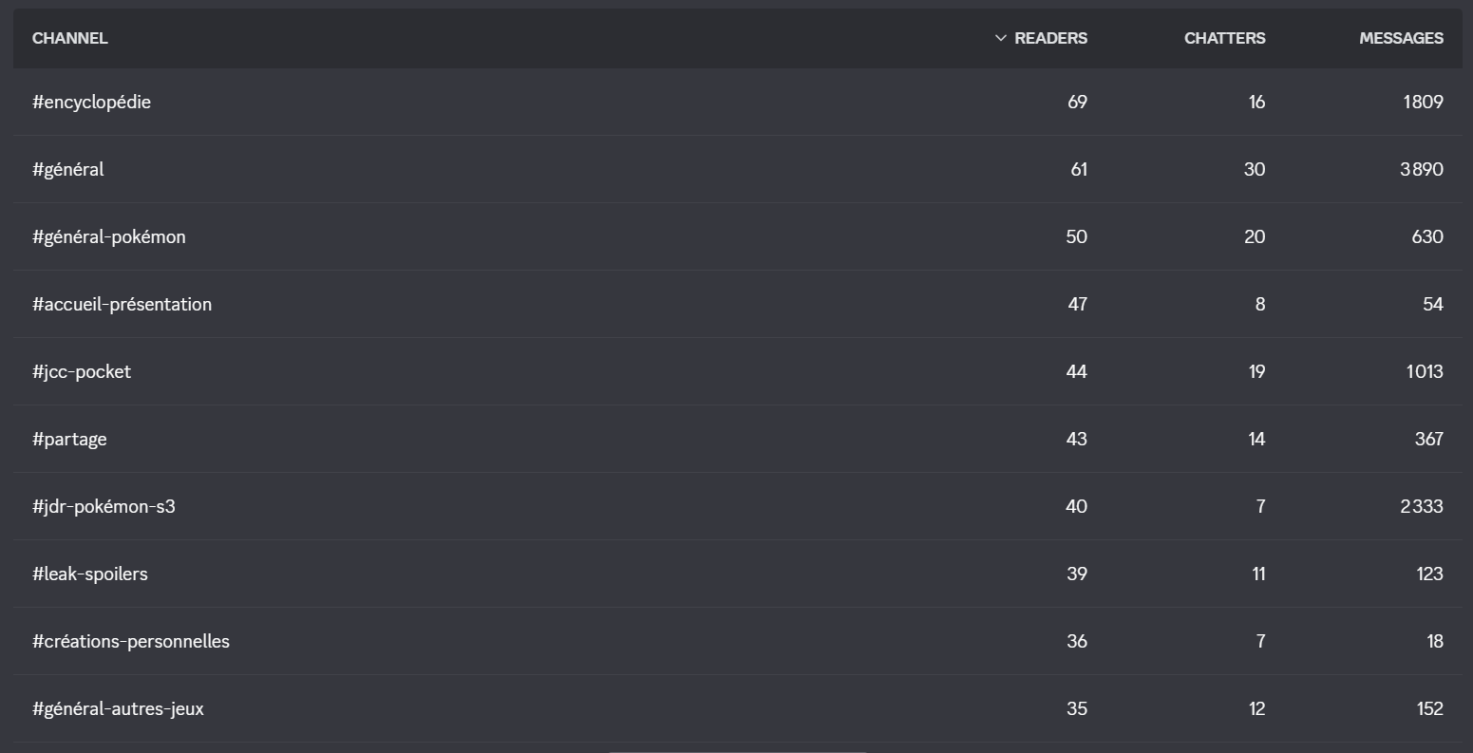Click the 30 chatters cell for #général

(x=1255, y=170)
